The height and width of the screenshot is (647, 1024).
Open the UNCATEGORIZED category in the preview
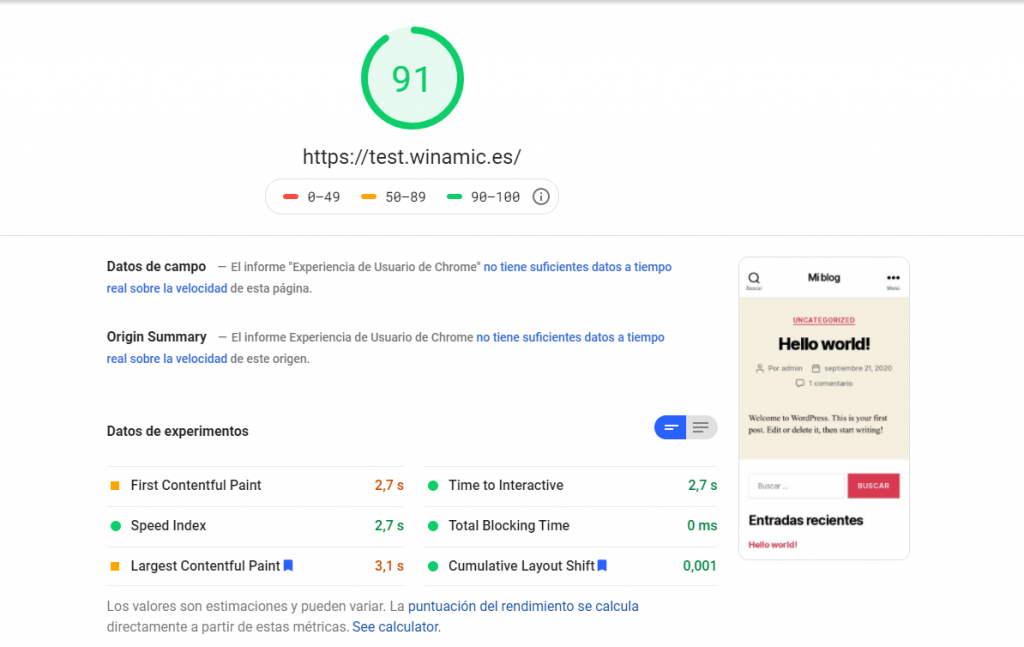pos(823,320)
